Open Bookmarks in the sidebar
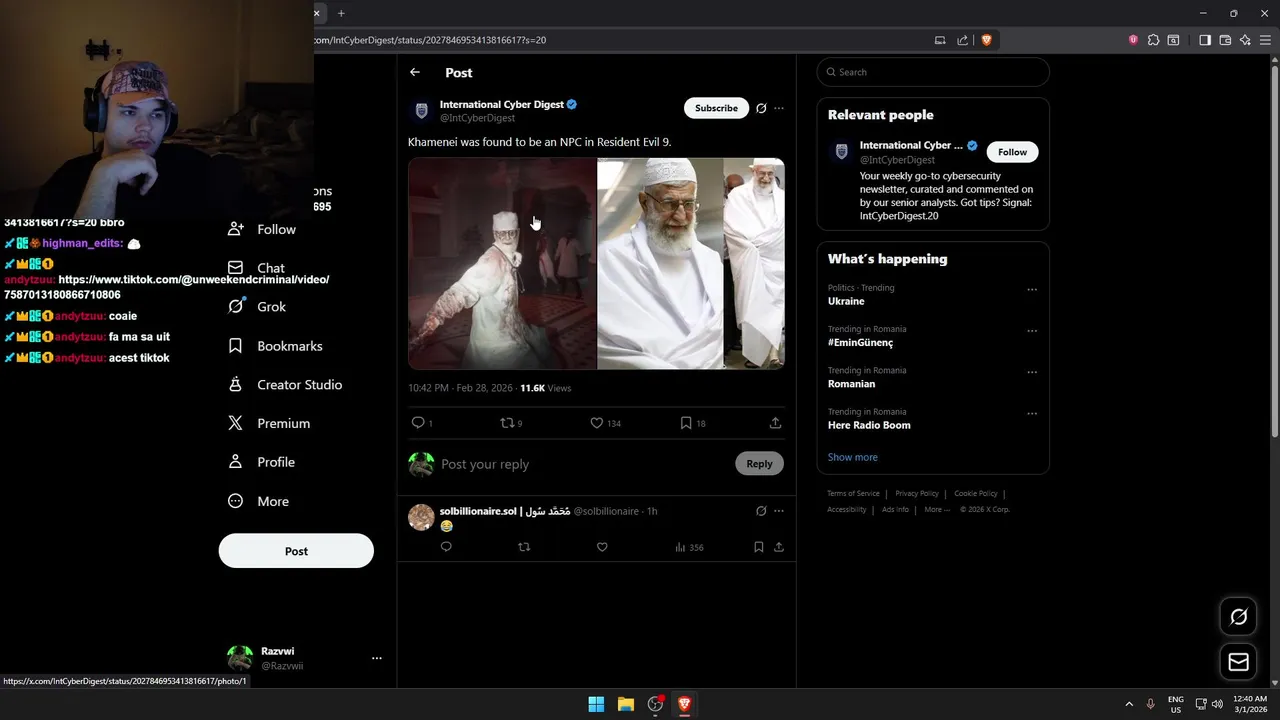The image size is (1280, 720). point(276,346)
